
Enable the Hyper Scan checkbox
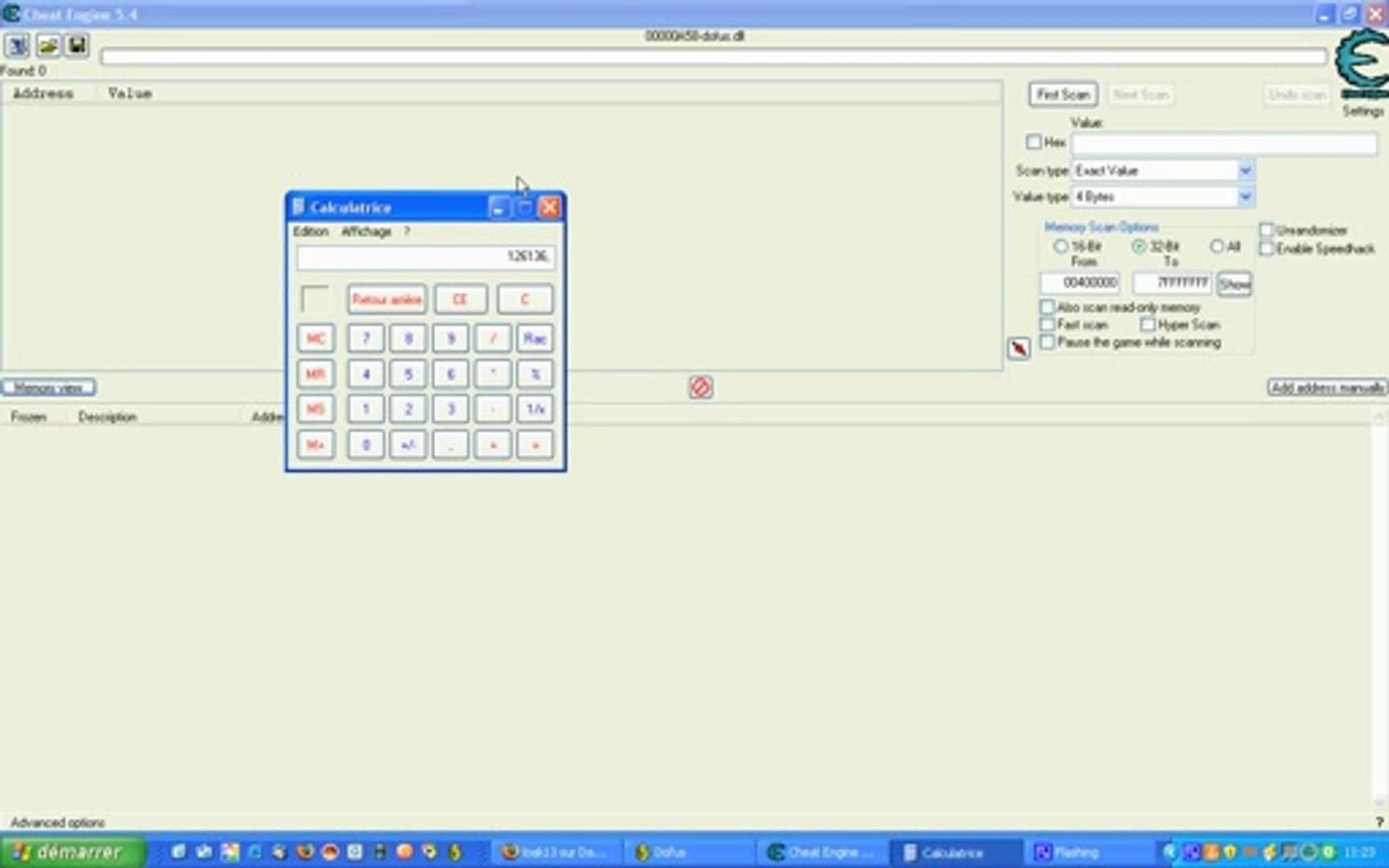1148,325
